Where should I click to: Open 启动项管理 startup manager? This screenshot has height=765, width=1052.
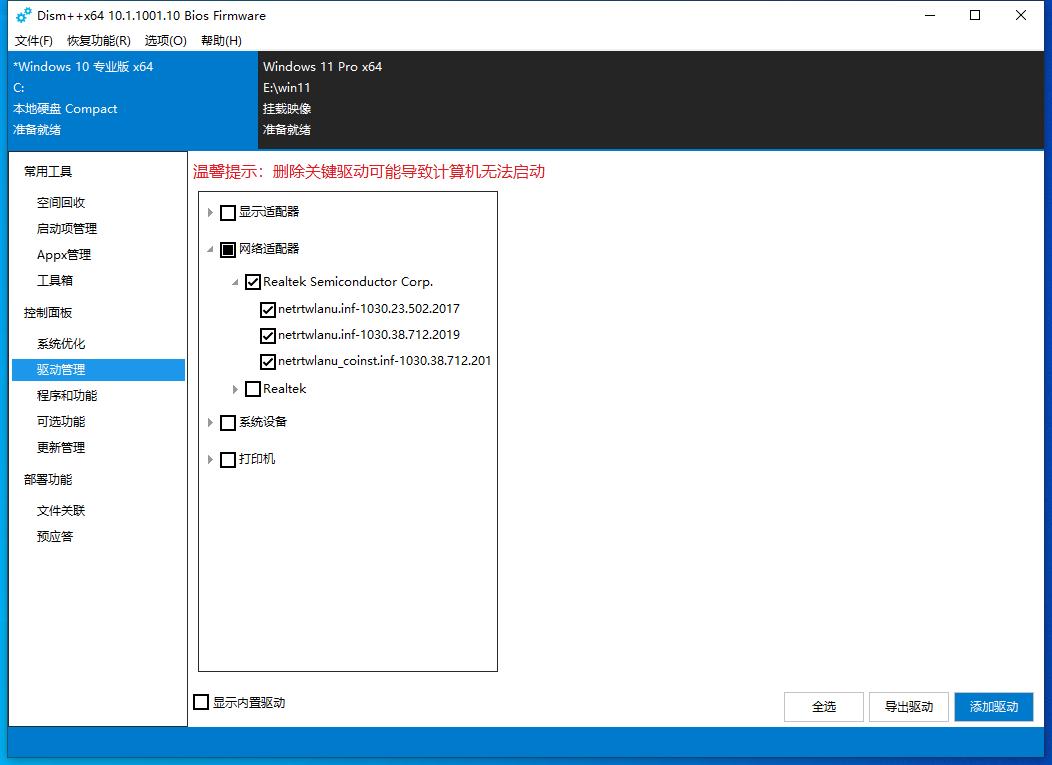(x=69, y=228)
